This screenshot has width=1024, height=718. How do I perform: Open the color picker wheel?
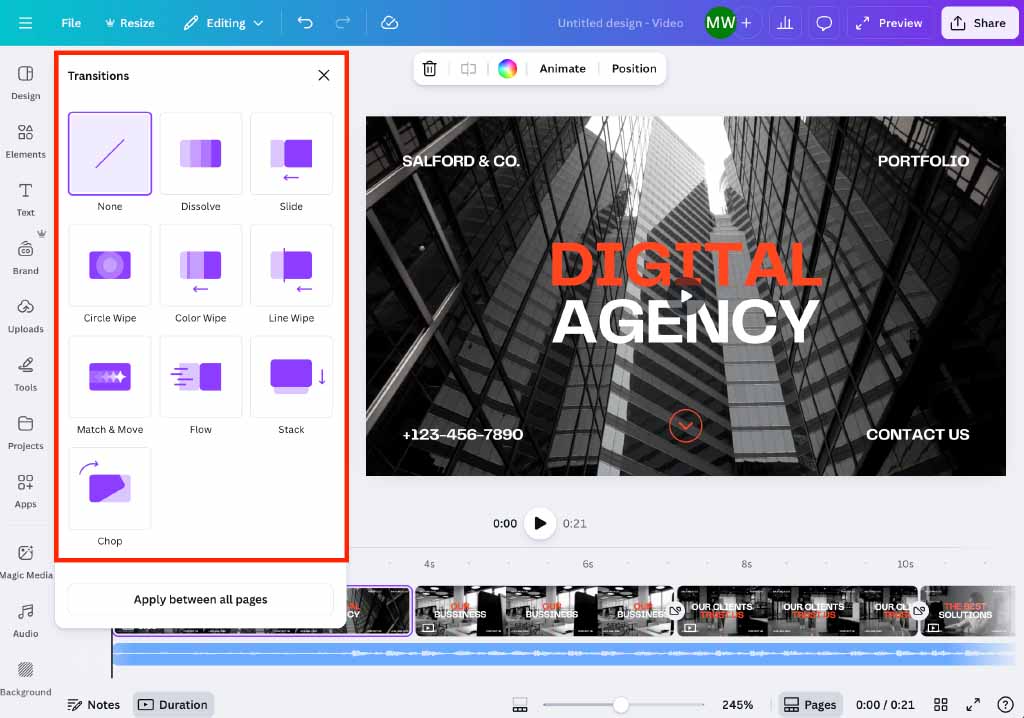507,68
